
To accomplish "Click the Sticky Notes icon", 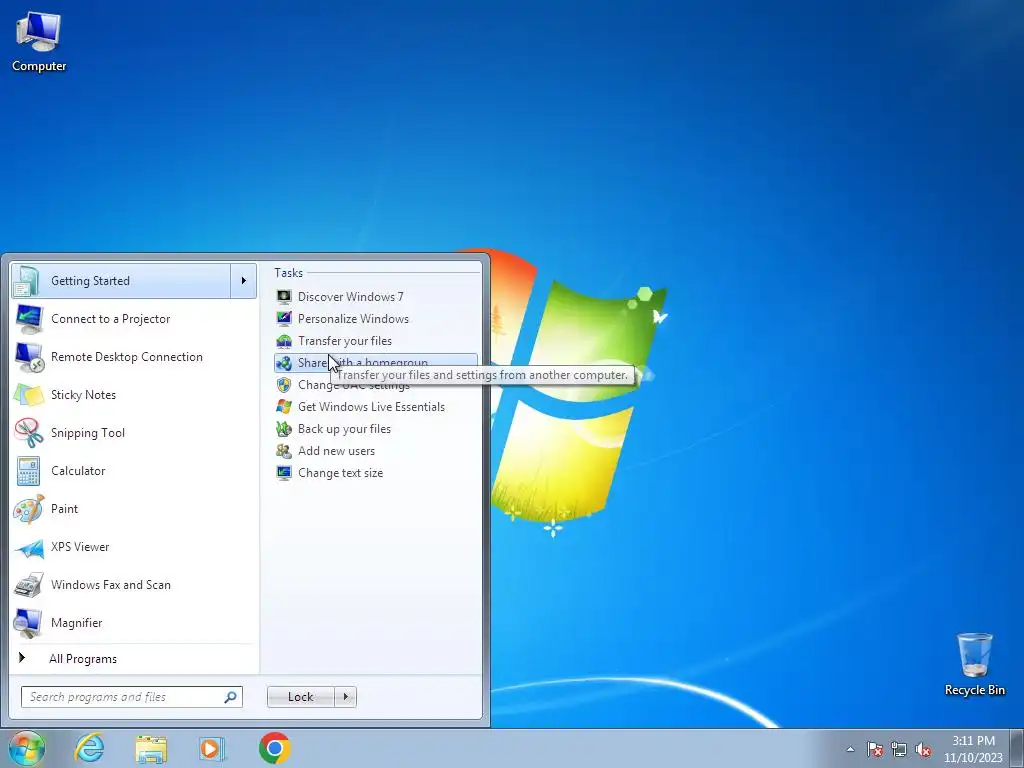I will [x=29, y=394].
